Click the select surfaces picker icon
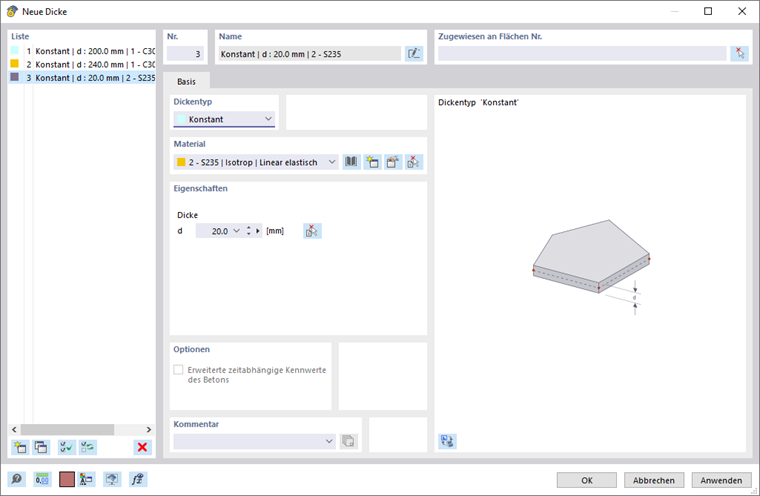 click(739, 54)
